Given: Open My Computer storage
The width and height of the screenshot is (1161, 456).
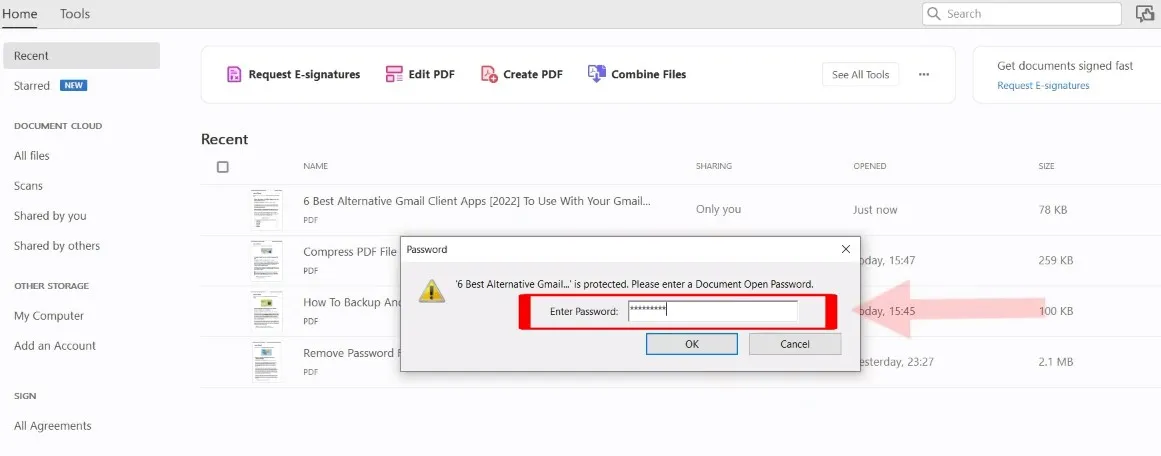Looking at the screenshot, I should tap(49, 316).
